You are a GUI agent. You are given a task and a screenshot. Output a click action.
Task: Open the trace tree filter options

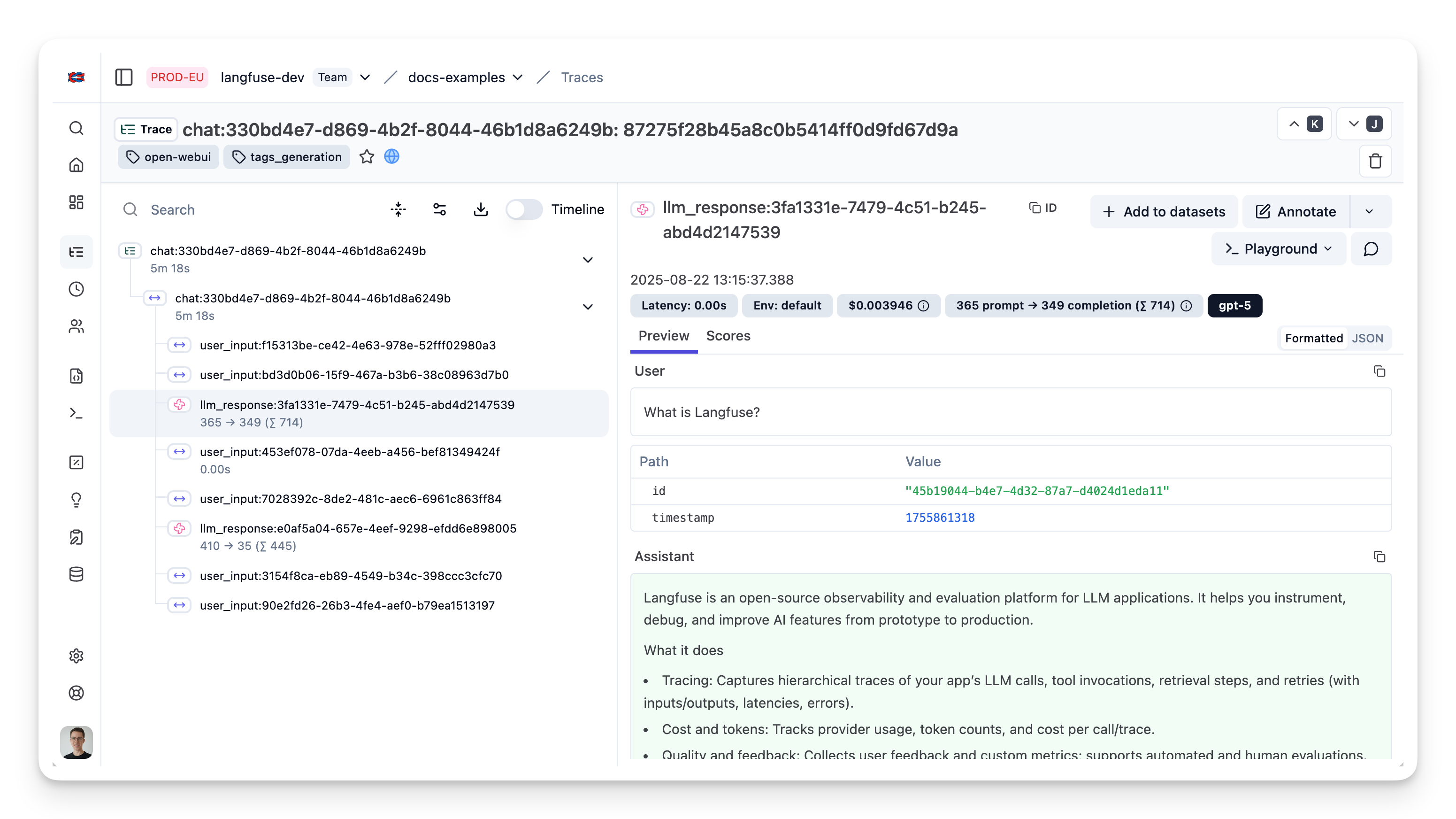[440, 209]
